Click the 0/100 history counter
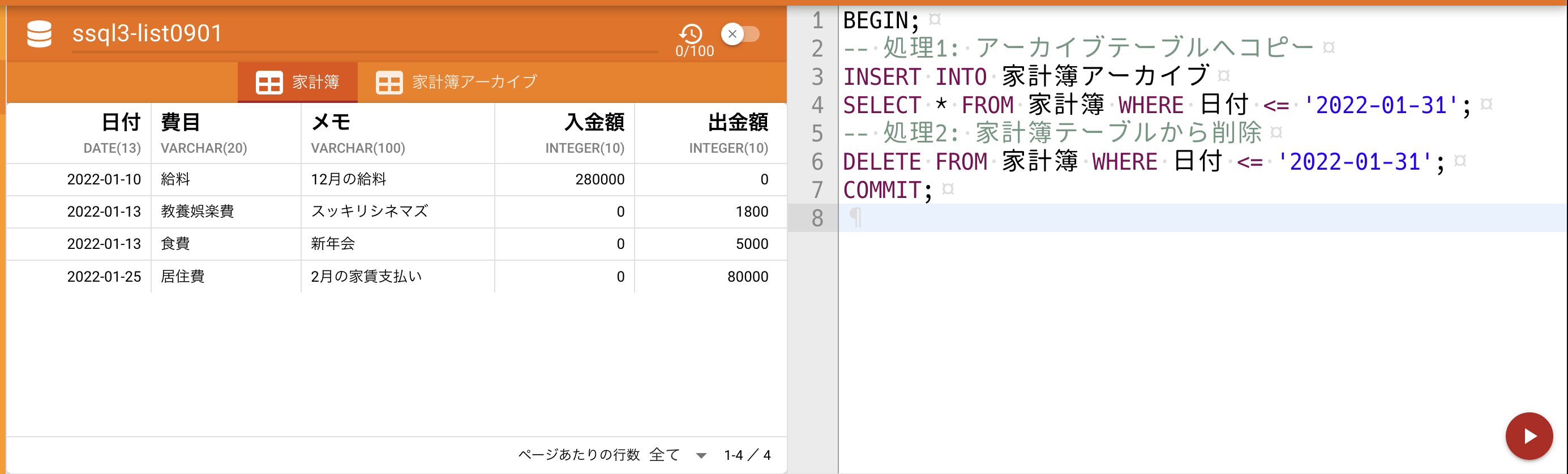 point(695,51)
